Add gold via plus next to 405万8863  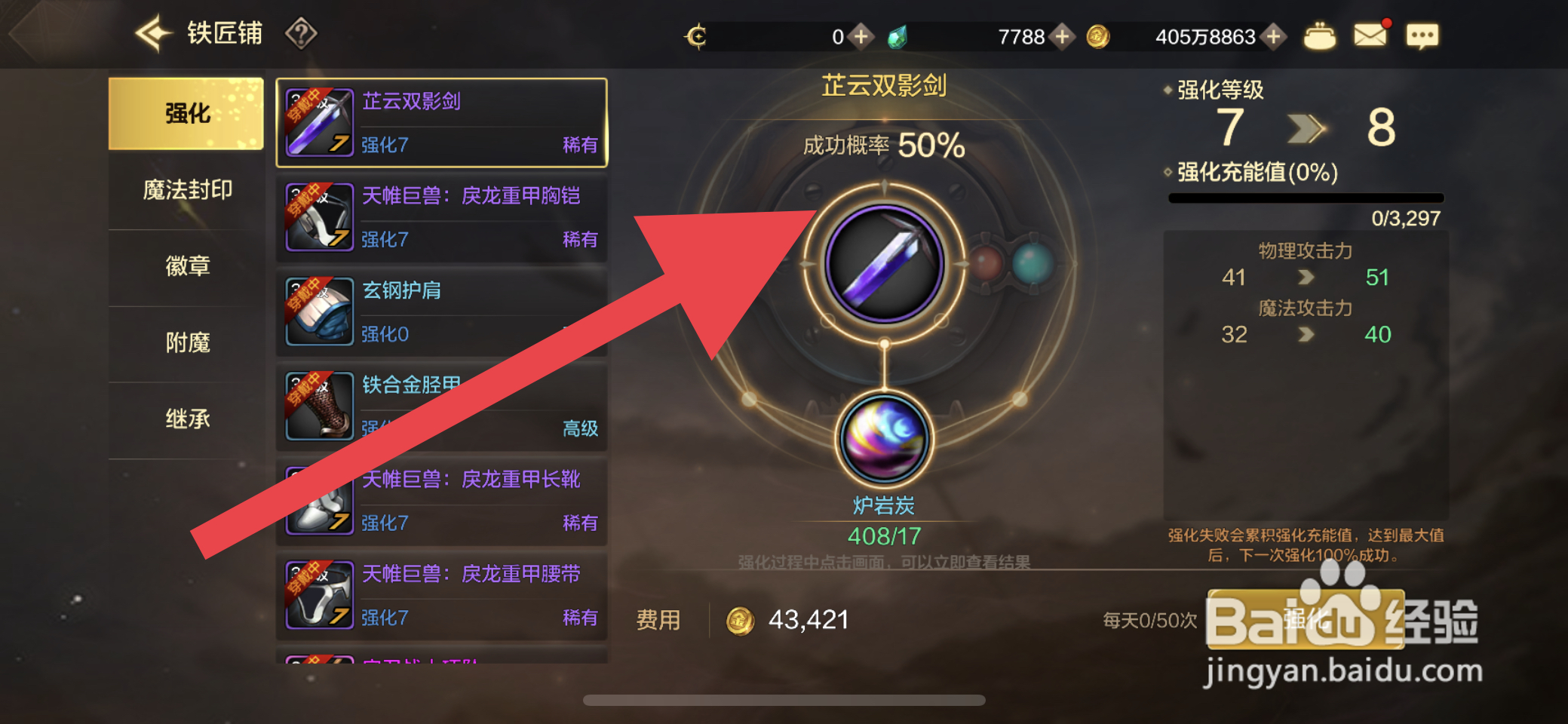click(1273, 36)
